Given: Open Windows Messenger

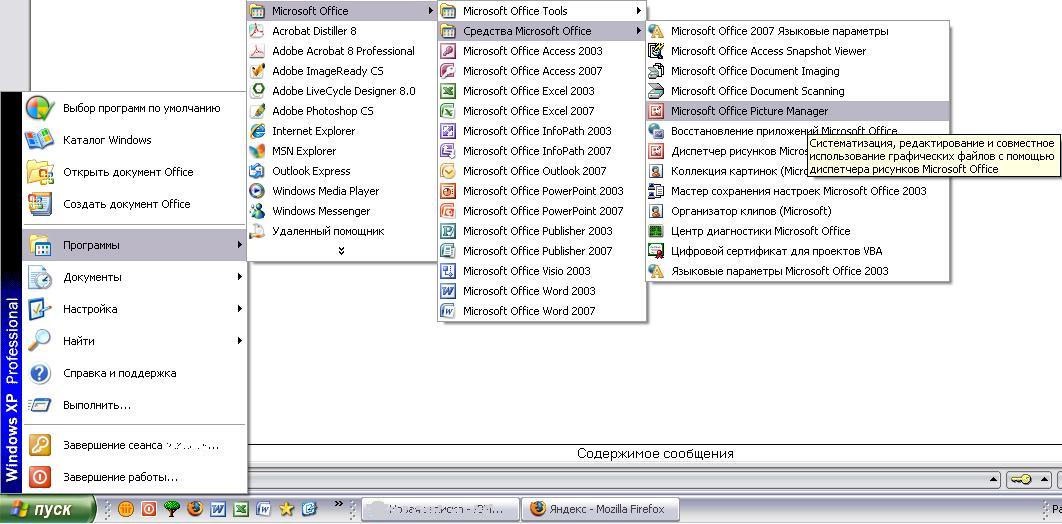Looking at the screenshot, I should 341,211.
